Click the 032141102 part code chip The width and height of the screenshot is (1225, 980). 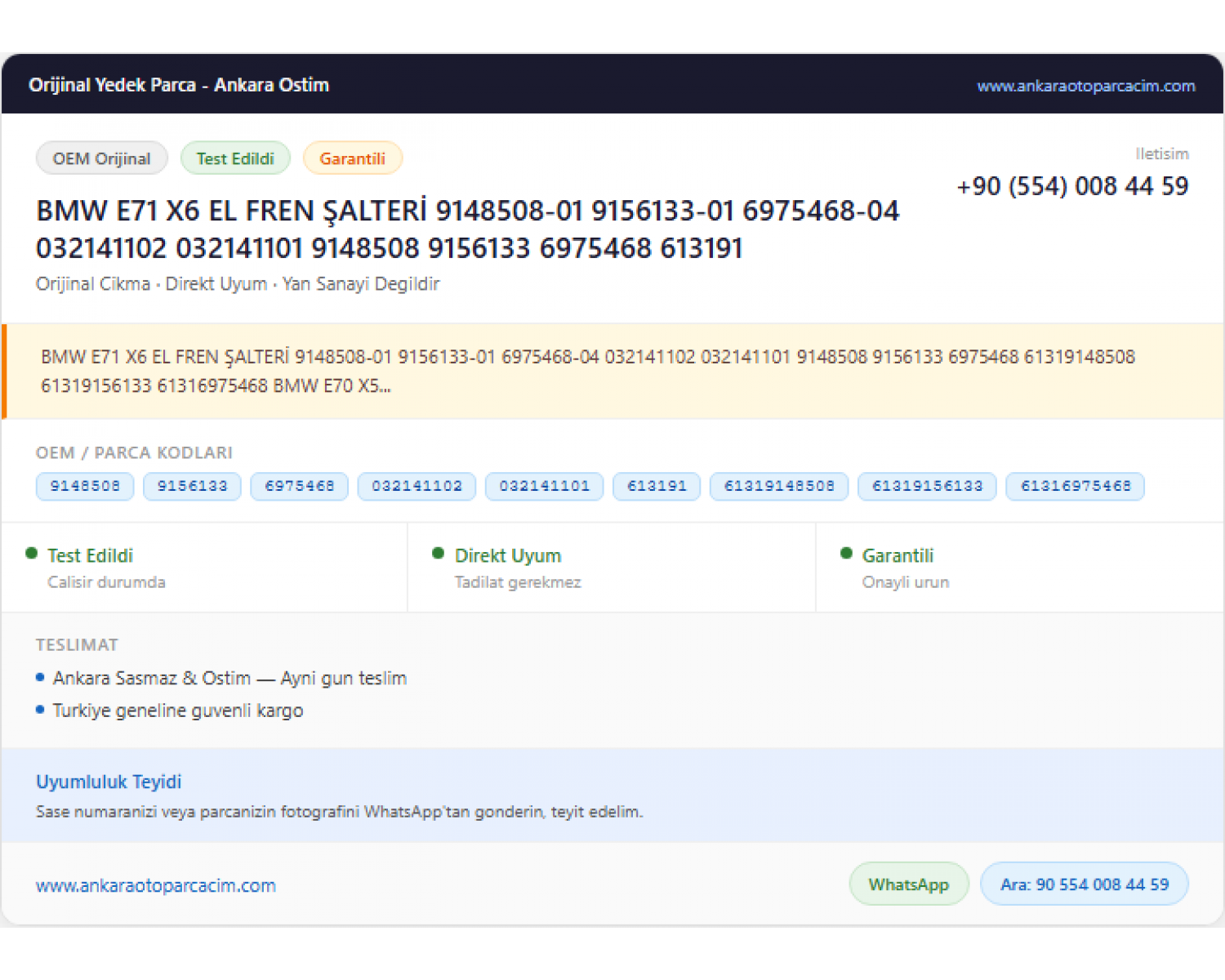click(417, 486)
